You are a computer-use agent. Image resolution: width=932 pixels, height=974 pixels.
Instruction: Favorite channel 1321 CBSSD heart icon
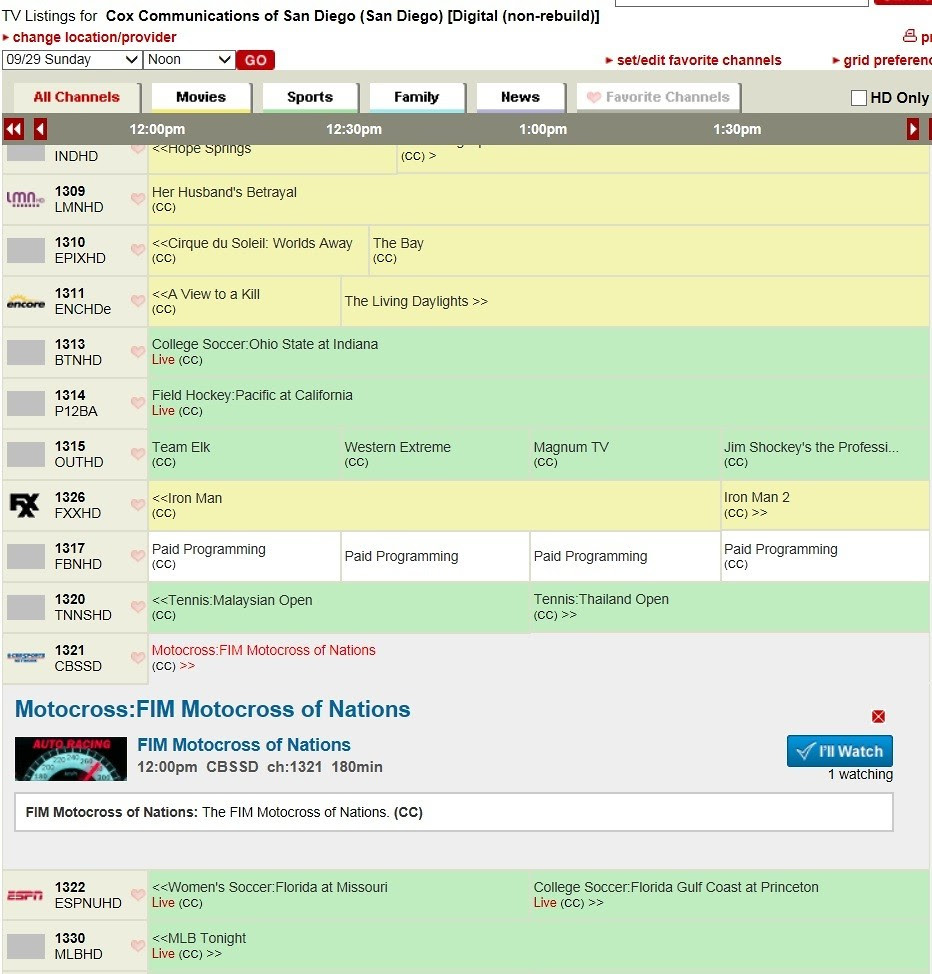tap(138, 657)
